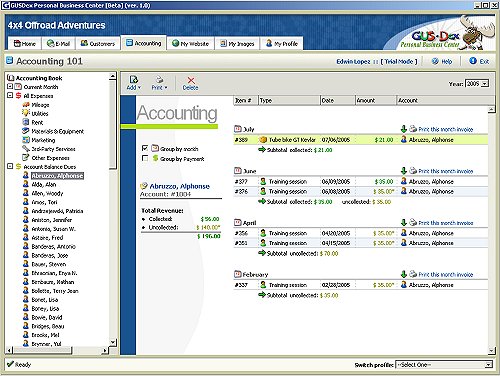Open the Print toolbar button
Screen dimensions: 500x376
coord(159,83)
